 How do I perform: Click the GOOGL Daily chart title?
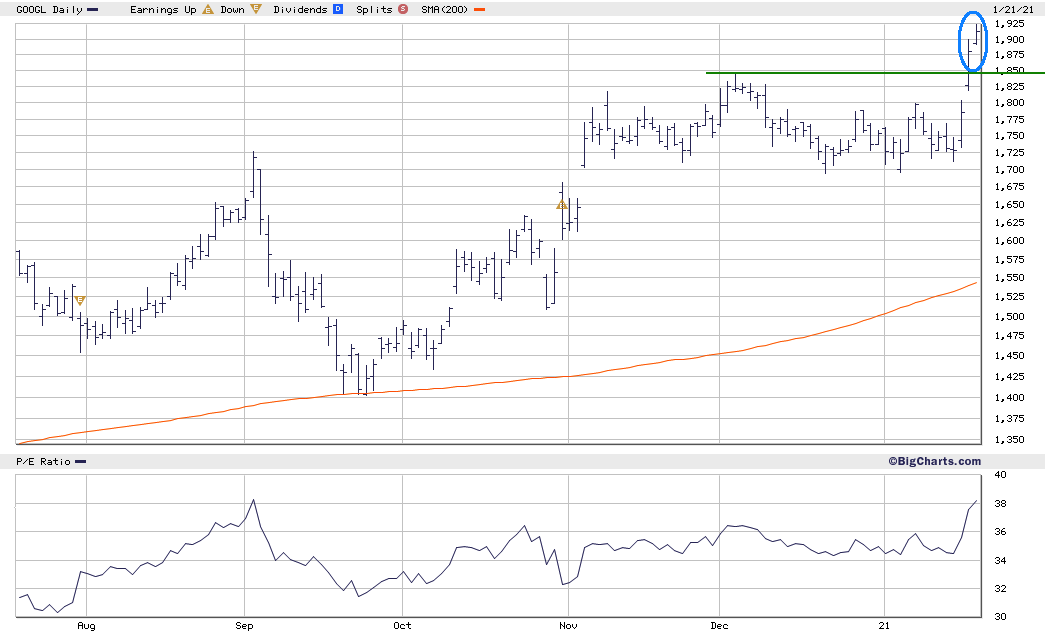(49, 9)
